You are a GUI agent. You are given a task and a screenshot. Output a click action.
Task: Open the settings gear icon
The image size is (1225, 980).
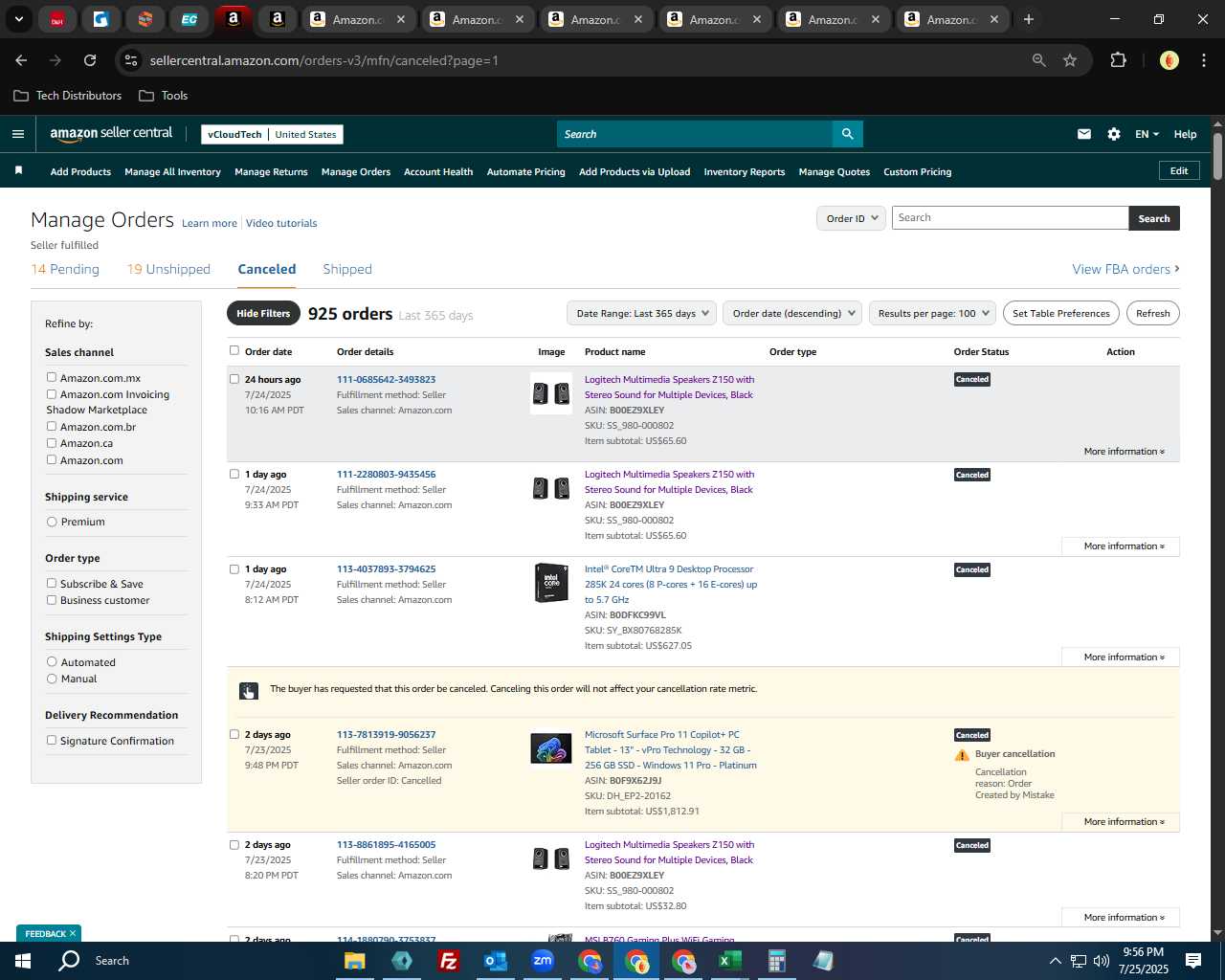pos(1114,134)
